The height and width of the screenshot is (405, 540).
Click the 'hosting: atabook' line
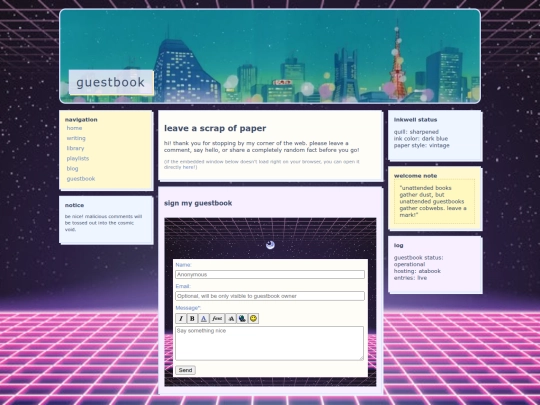417,271
